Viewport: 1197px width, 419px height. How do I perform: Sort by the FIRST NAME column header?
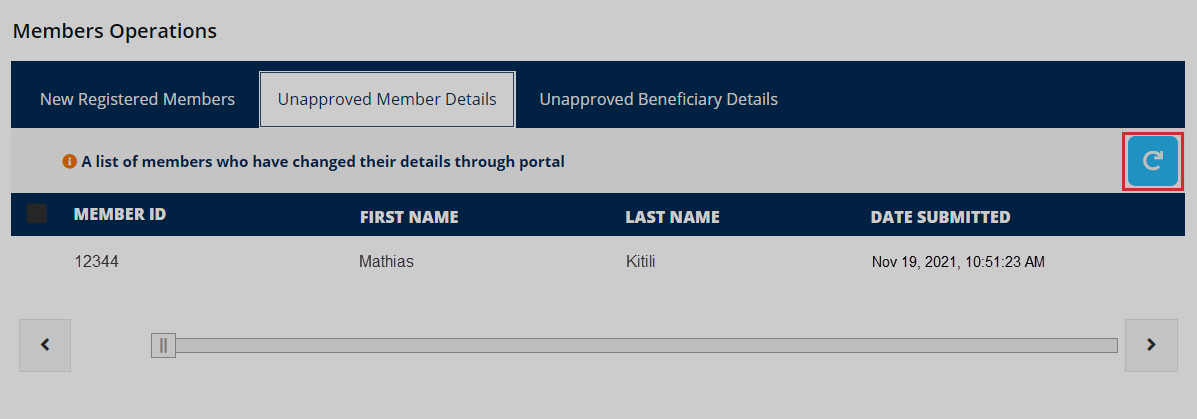tap(408, 217)
